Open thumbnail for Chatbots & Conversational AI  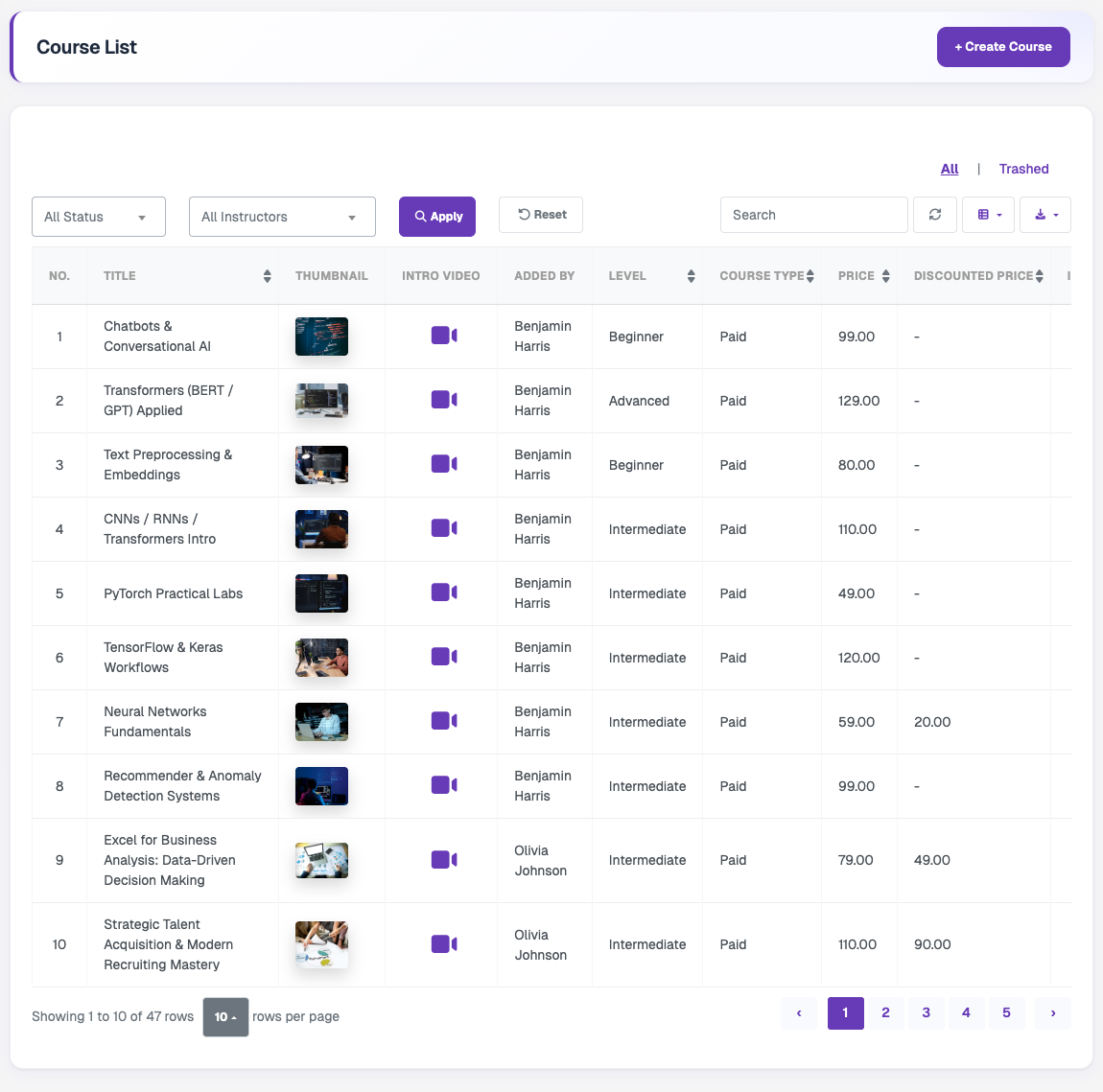[321, 337]
